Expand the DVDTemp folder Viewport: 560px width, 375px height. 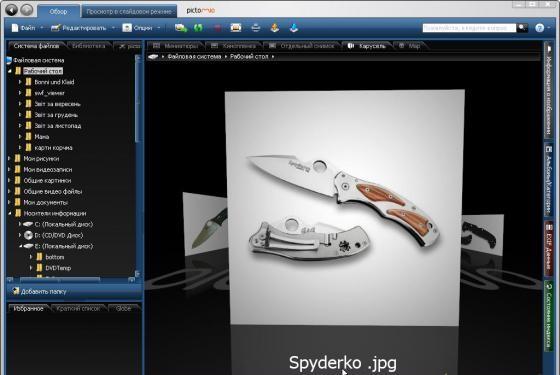tap(31, 268)
